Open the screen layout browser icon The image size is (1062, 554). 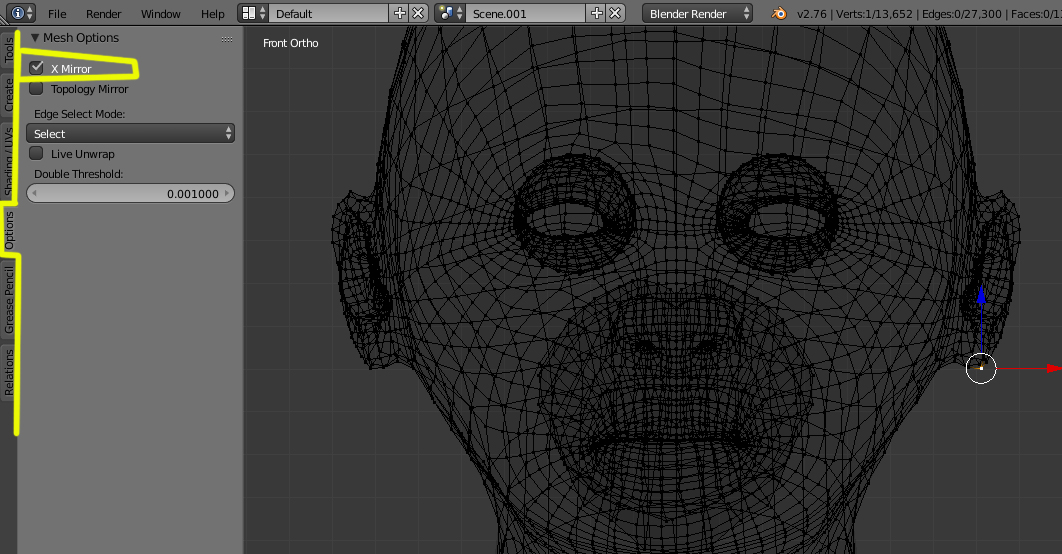point(250,13)
